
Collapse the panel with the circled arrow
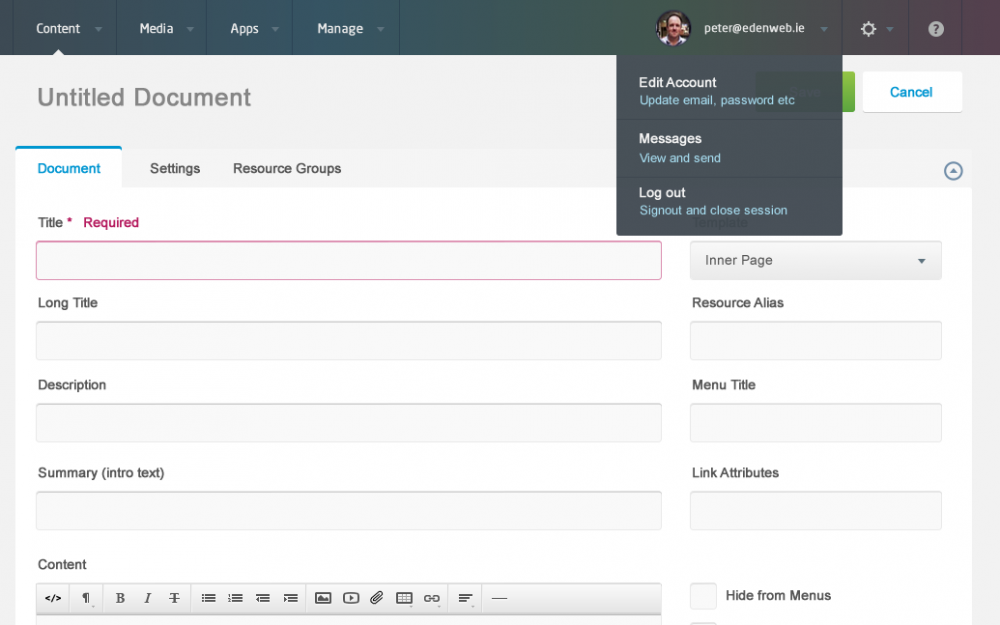(953, 171)
